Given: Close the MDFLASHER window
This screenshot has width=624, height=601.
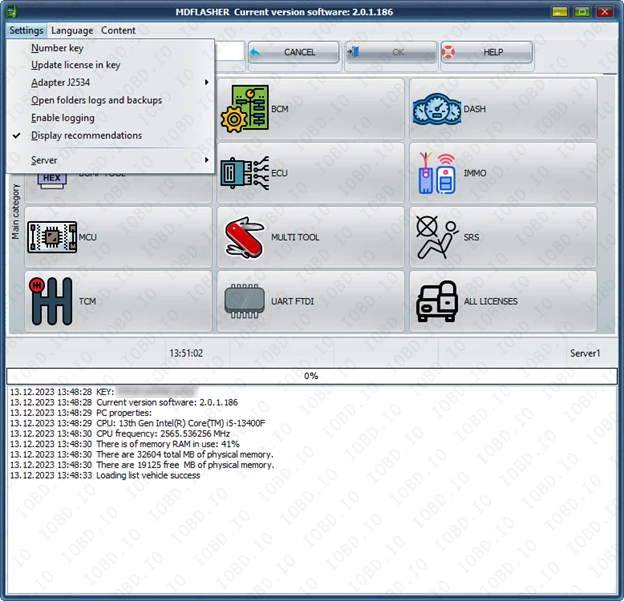Looking at the screenshot, I should click(604, 12).
